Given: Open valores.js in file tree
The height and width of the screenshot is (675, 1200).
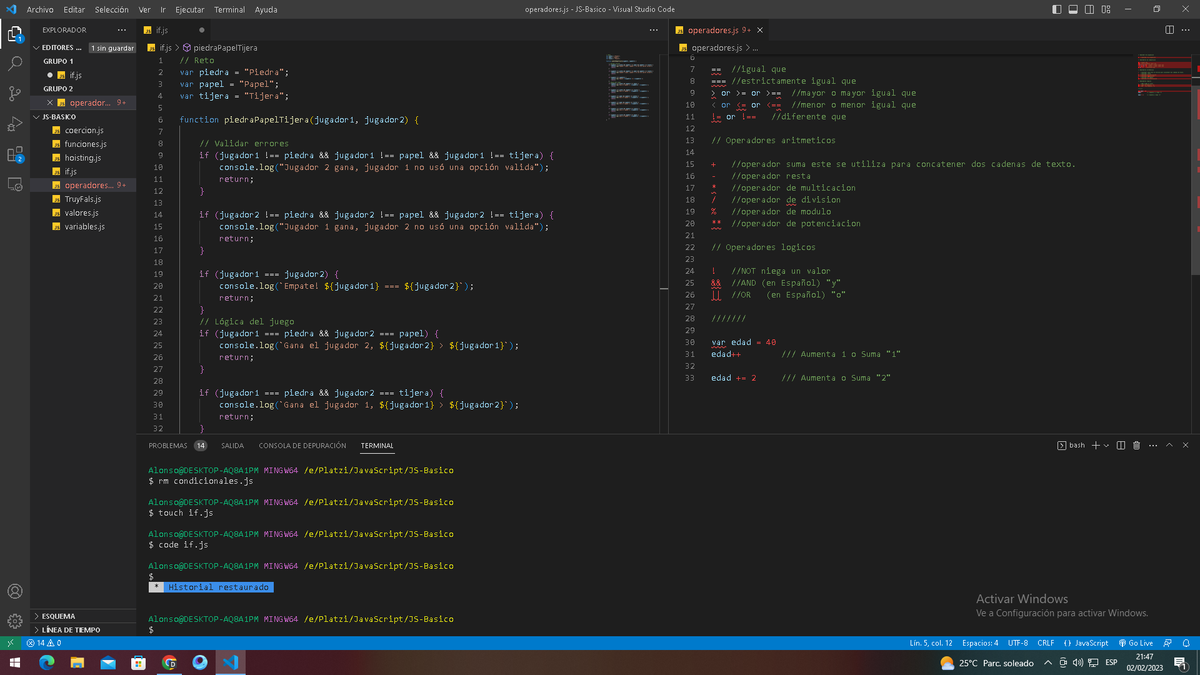Looking at the screenshot, I should (83, 212).
